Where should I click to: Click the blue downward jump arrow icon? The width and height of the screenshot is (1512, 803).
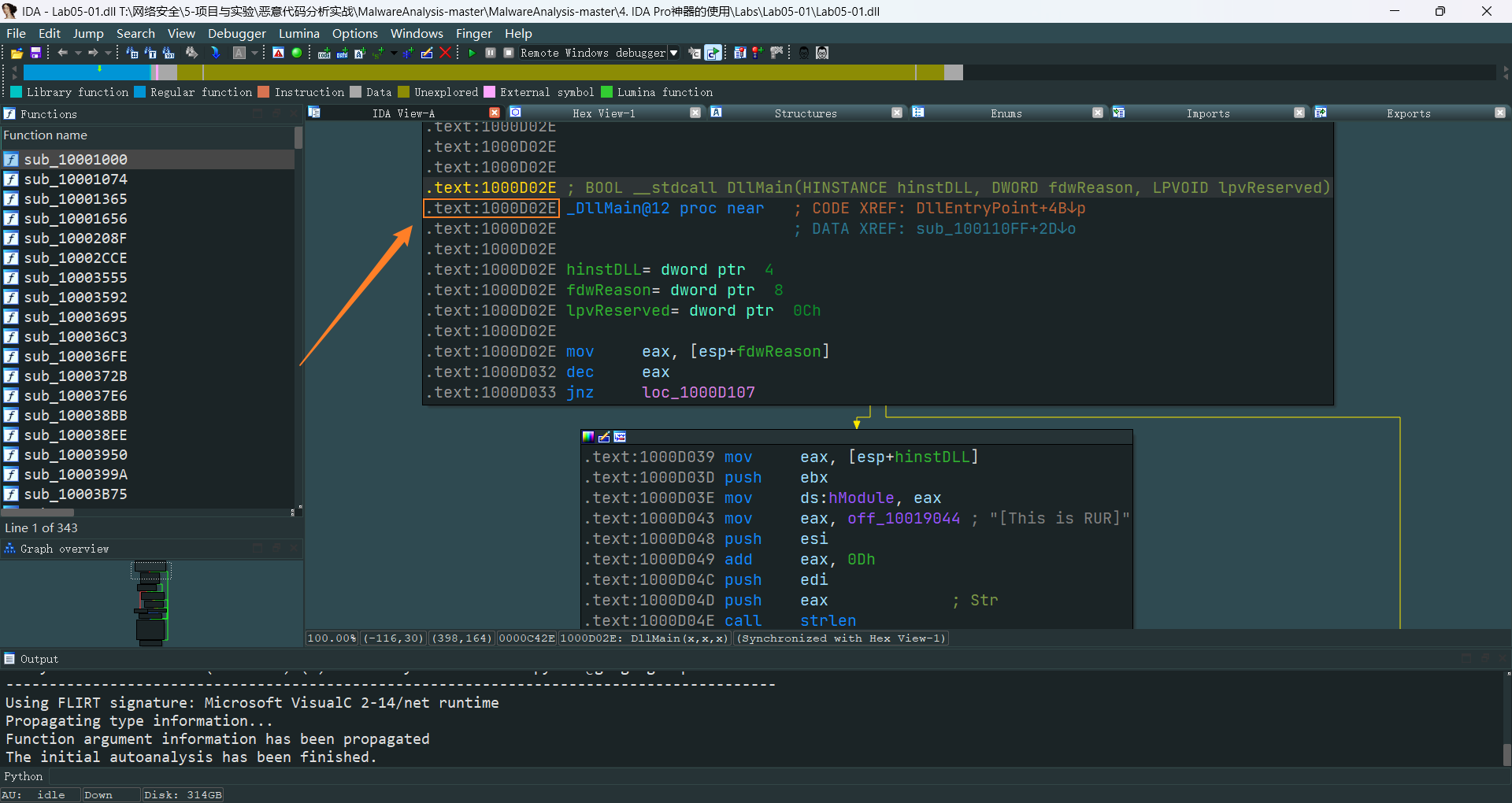click(x=216, y=53)
